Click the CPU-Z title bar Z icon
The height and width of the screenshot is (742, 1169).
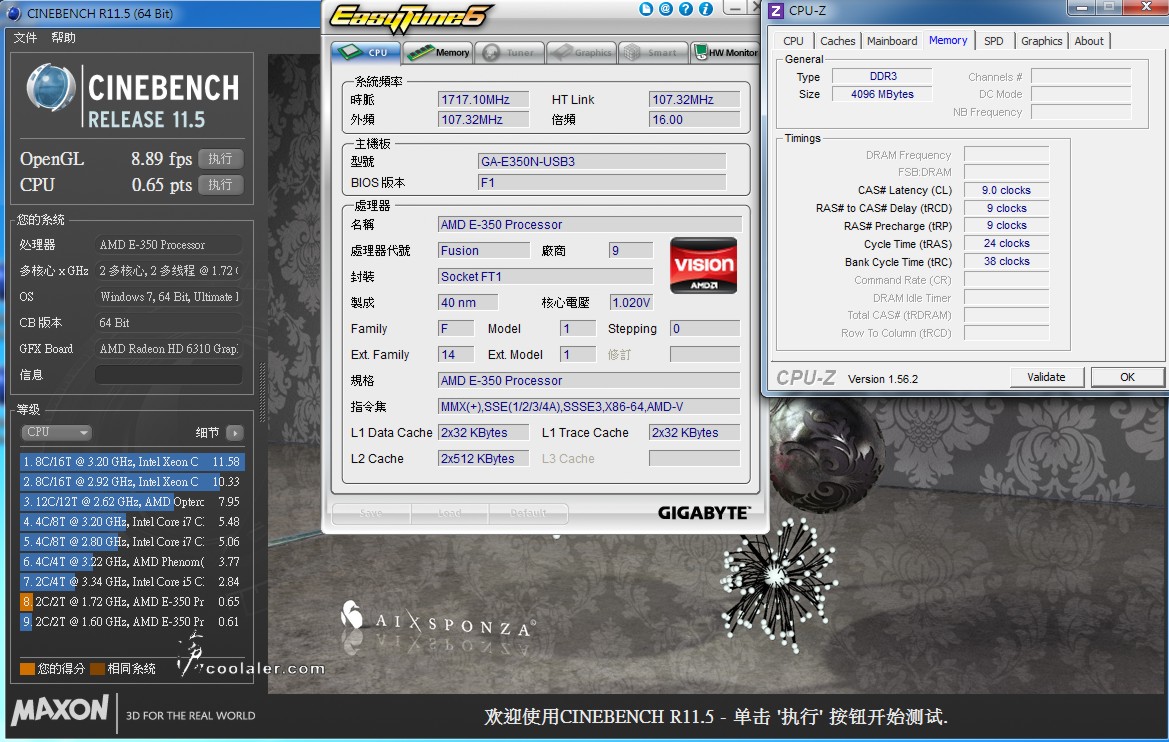(x=775, y=10)
